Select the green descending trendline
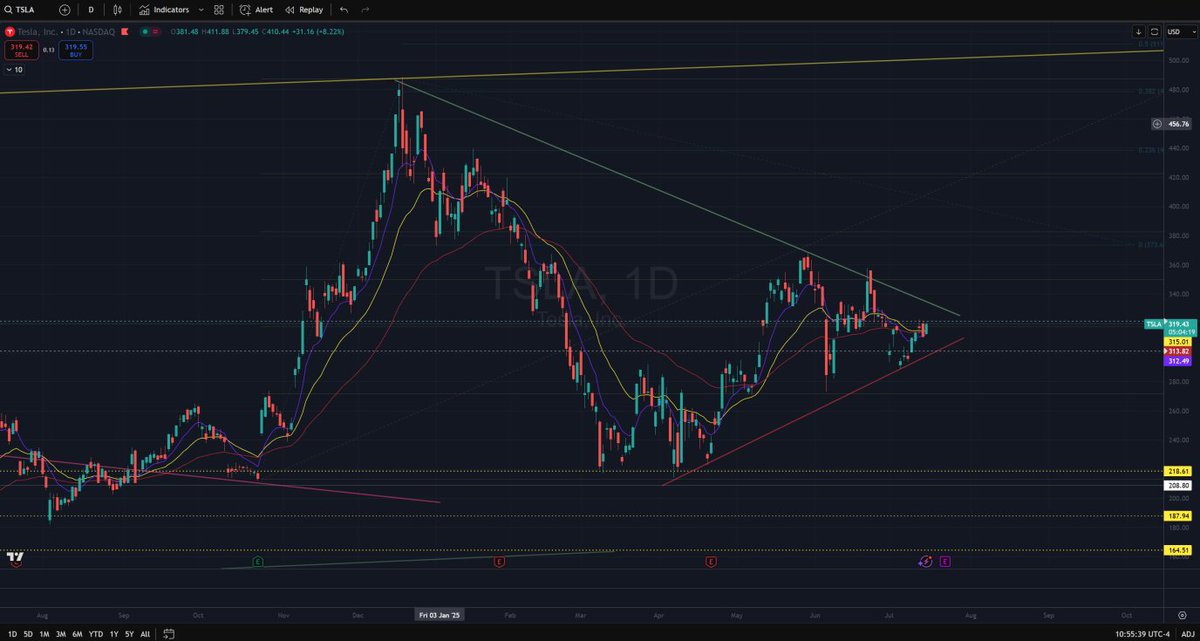This screenshot has width=1200, height=641. 680,198
